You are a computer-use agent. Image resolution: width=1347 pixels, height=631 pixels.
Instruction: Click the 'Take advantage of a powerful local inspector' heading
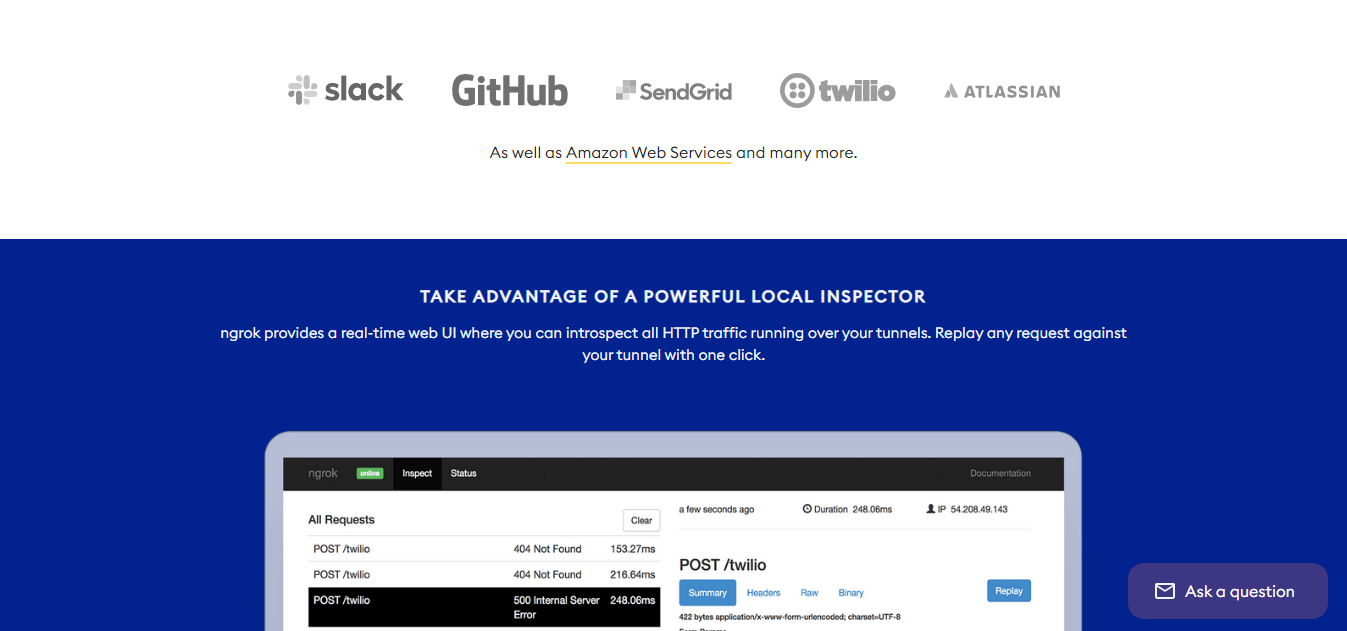click(x=673, y=297)
